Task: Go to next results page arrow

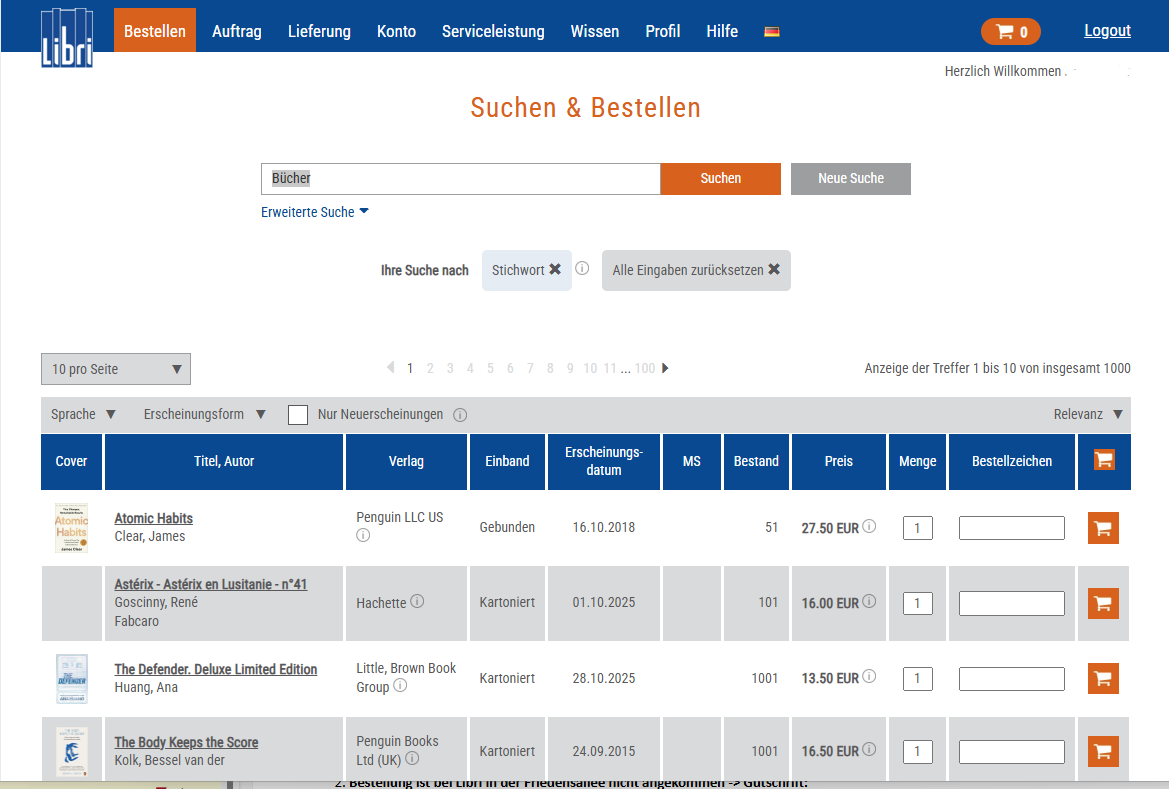Action: (665, 368)
